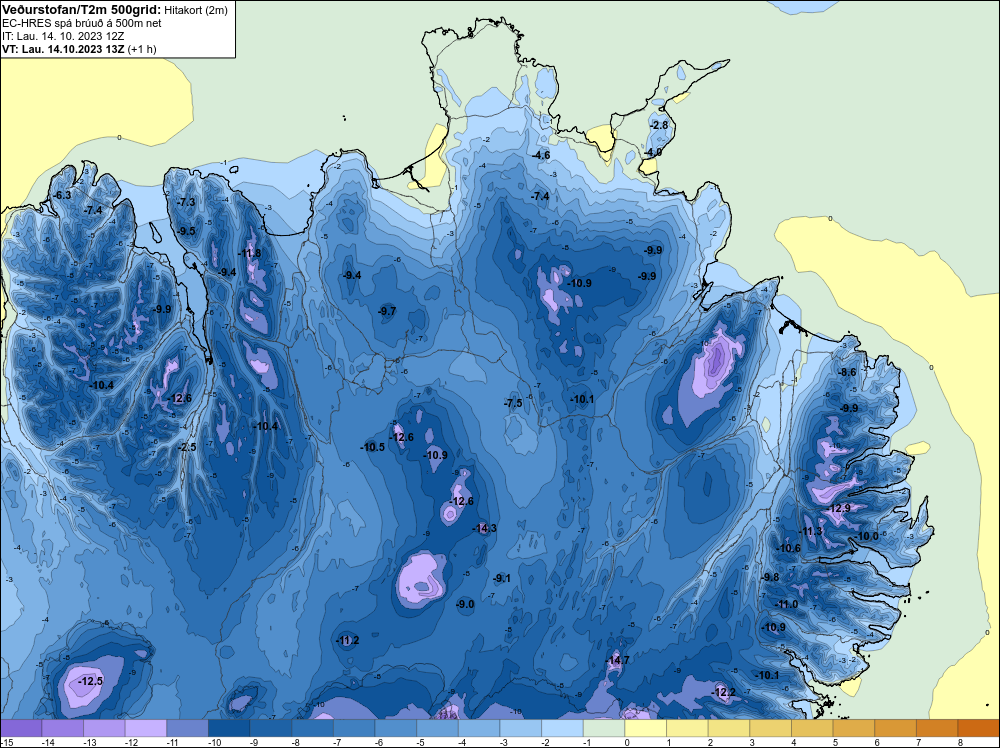Screen dimensions: 1000x748
Task: Click the -11.2 temperature label
Action: coord(348,640)
